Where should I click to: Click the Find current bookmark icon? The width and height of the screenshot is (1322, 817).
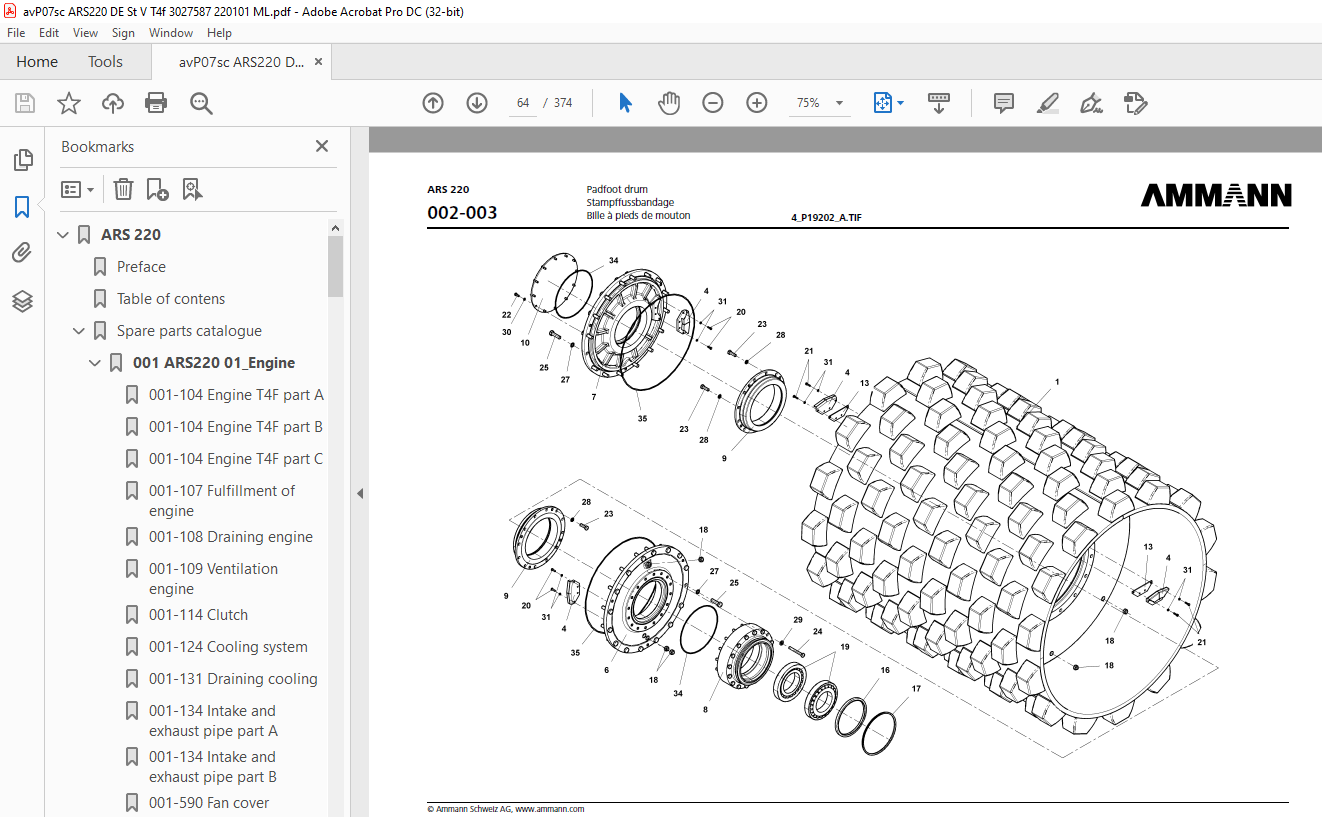pos(192,189)
